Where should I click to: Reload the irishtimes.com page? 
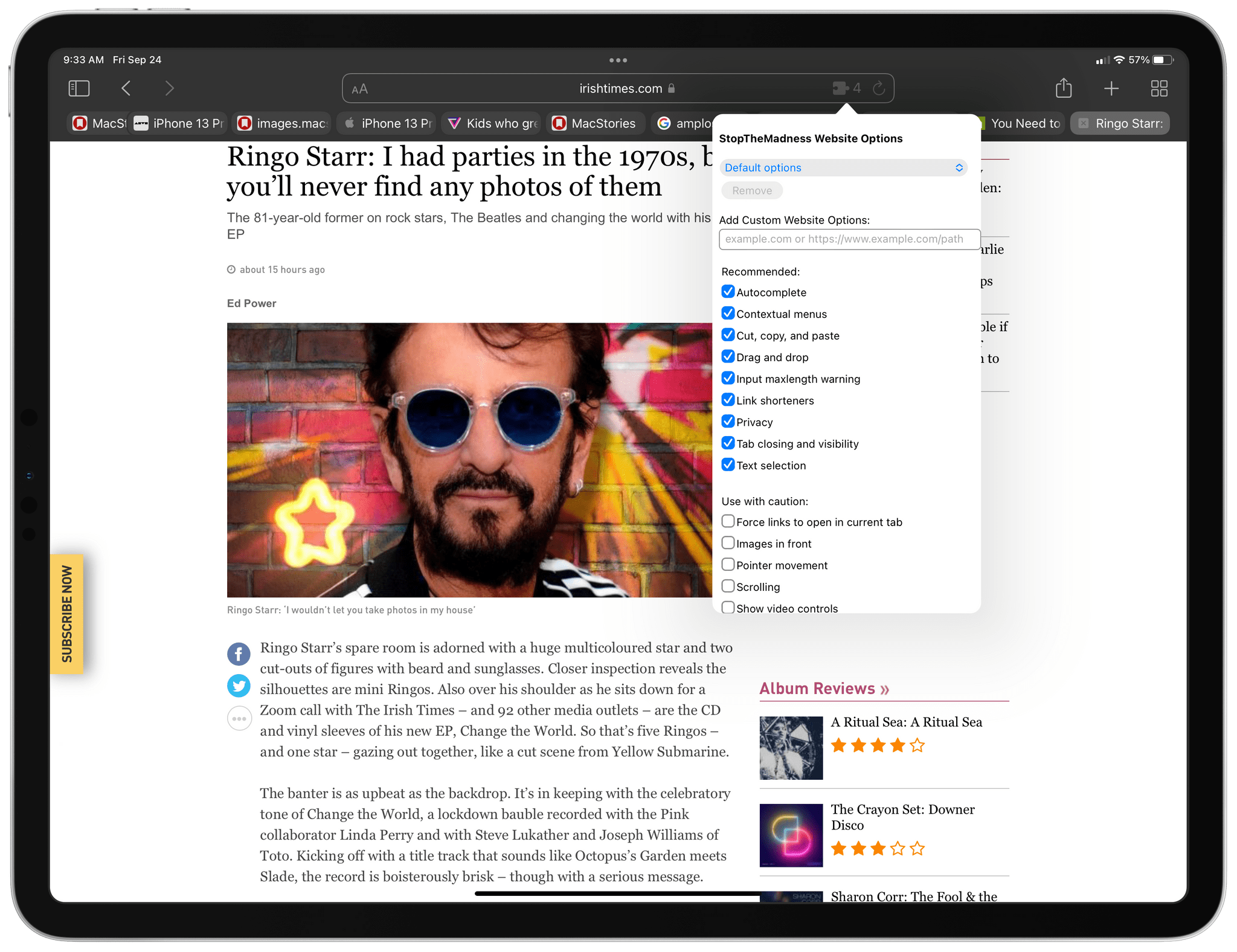click(879, 89)
